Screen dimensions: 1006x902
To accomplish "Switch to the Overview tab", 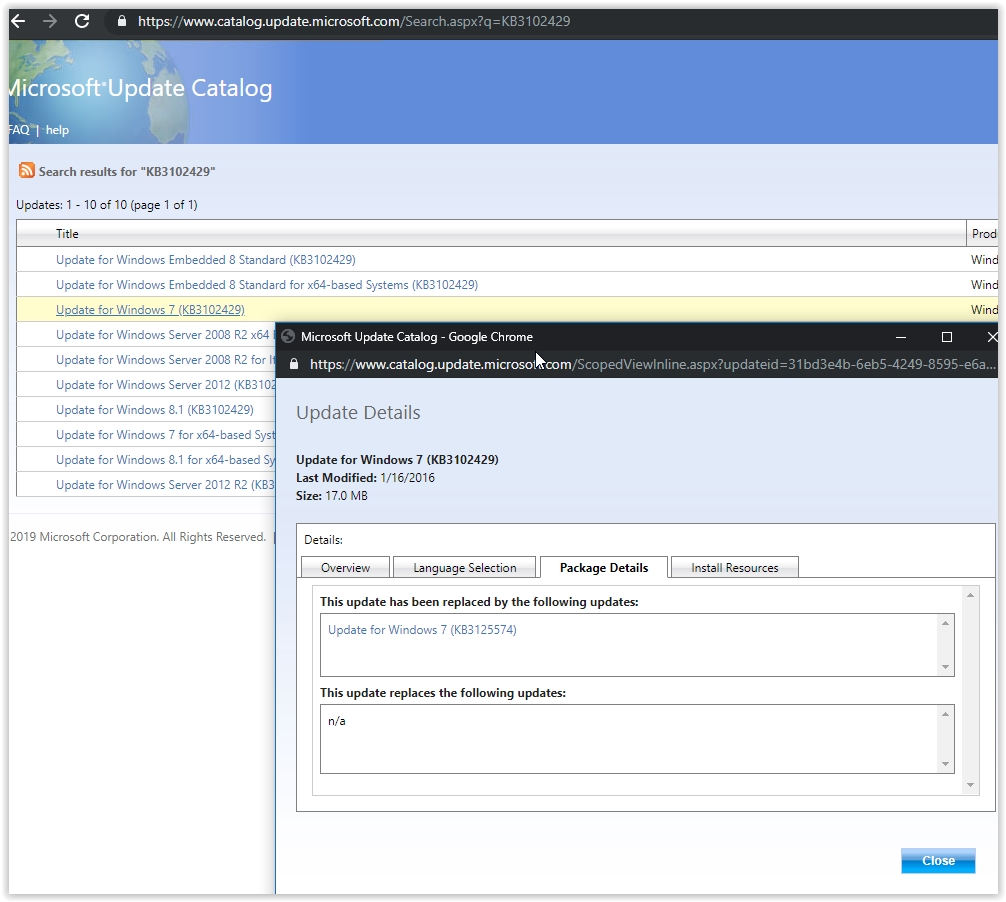I will point(345,568).
